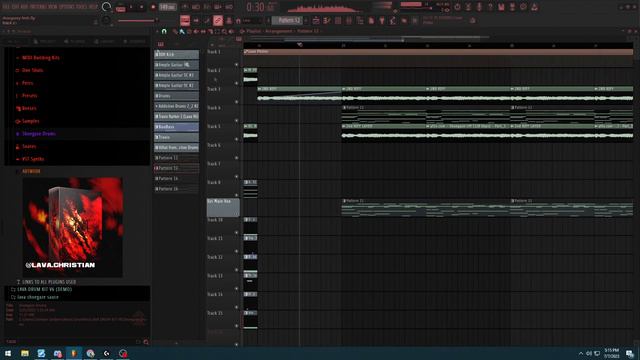The image size is (640, 360).
Task: Switch to FL Studio taskbar icon
Action: click(x=74, y=353)
